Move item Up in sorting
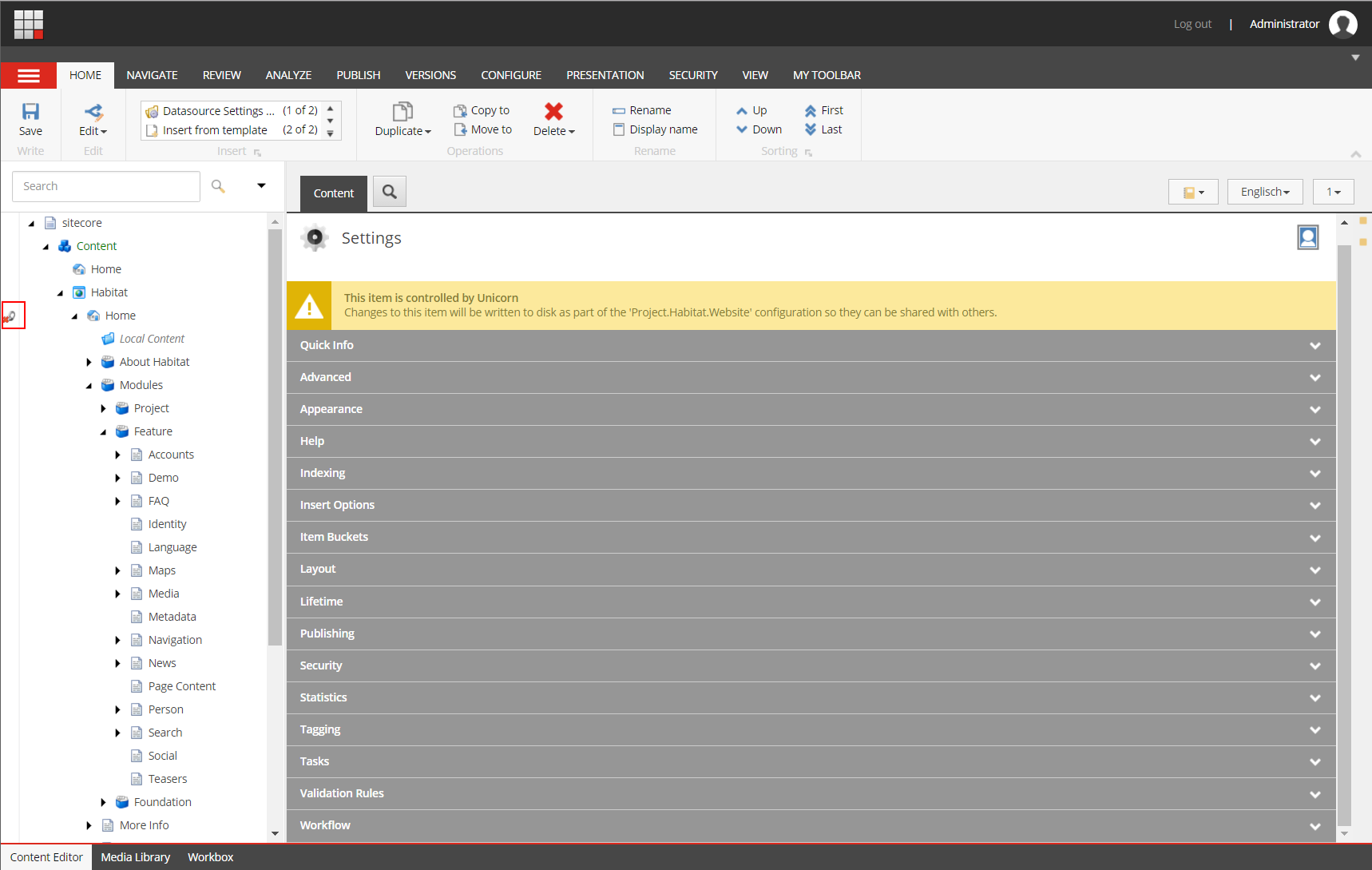 pos(751,110)
